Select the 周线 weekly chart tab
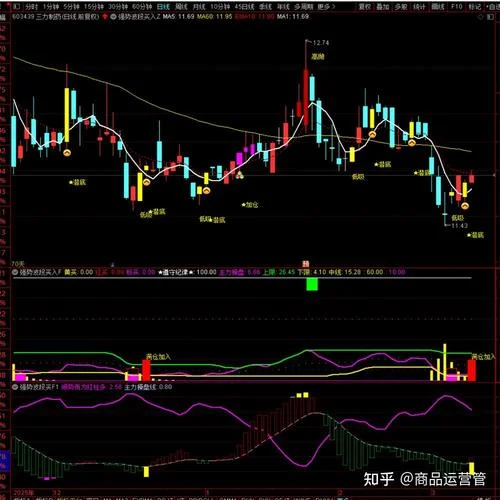The height and width of the screenshot is (500, 500). 181,7
